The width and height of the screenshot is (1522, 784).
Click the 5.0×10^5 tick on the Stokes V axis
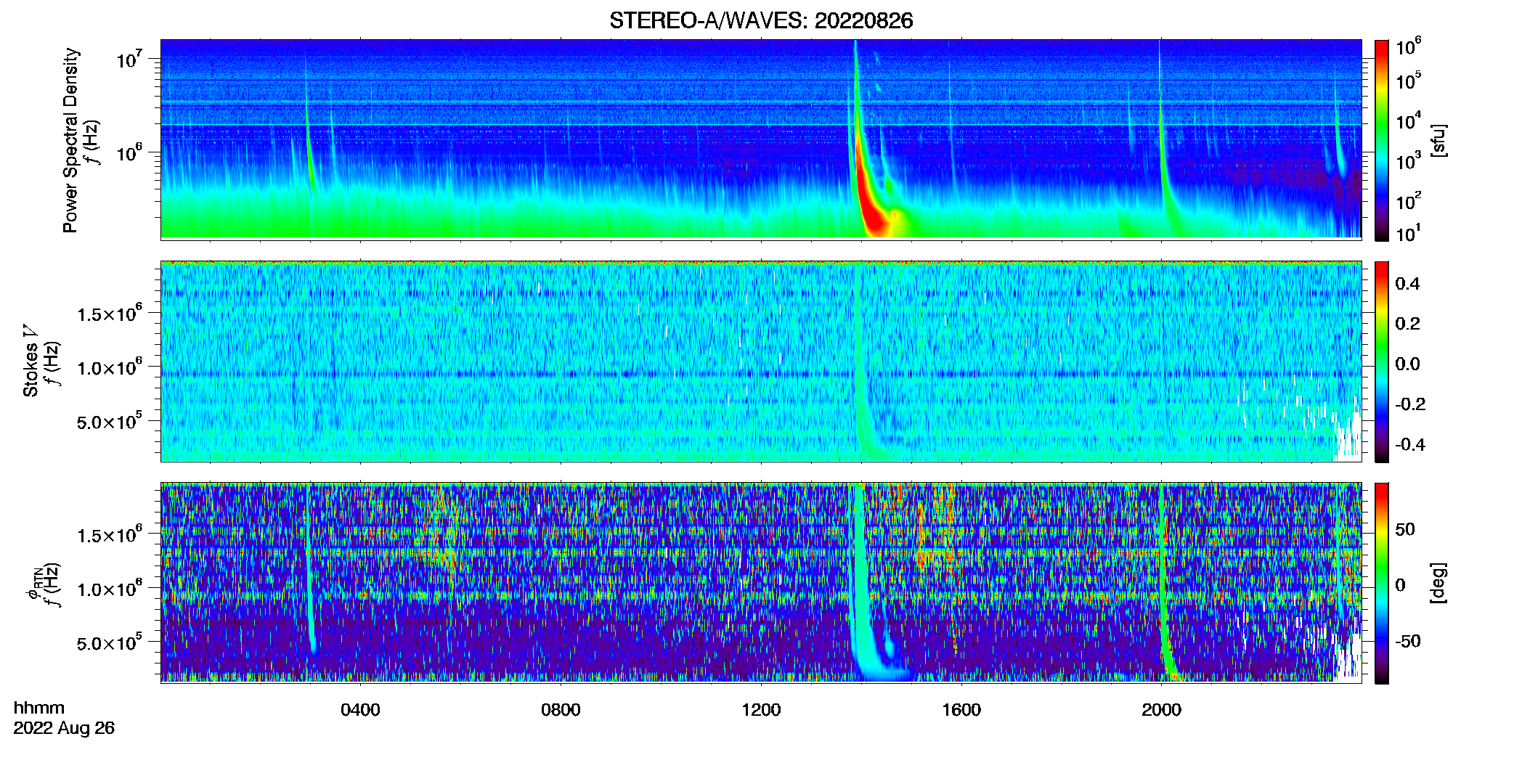[x=110, y=421]
